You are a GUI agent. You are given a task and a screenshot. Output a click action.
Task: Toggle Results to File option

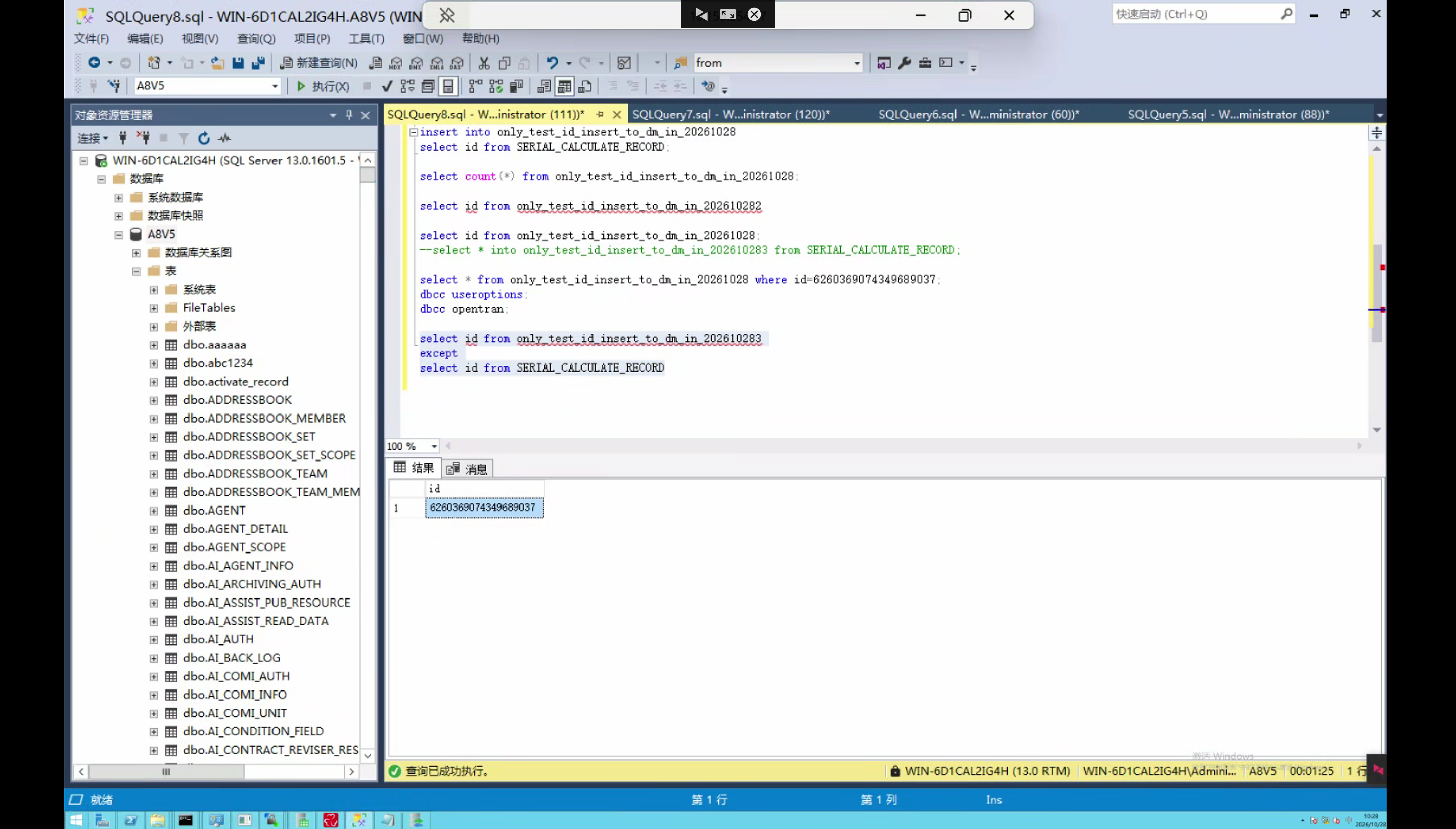pos(585,86)
